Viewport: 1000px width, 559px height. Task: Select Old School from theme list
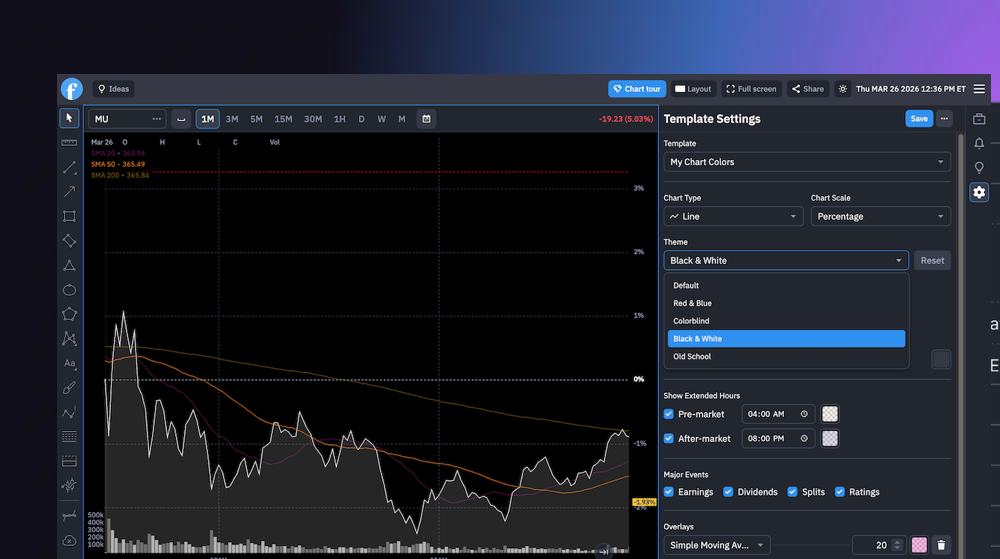[x=692, y=357]
